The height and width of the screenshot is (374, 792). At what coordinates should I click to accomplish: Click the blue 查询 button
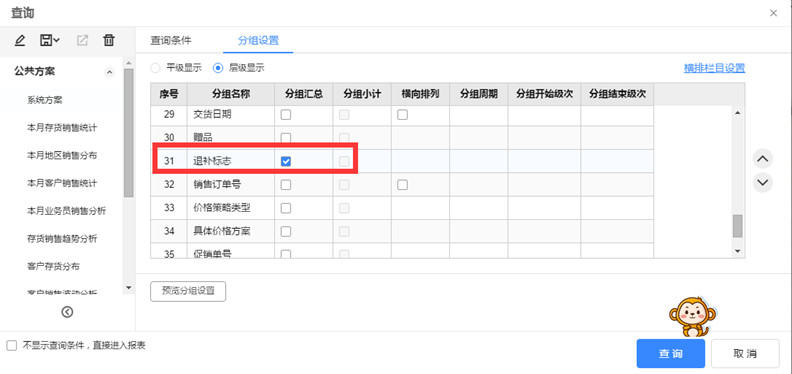[671, 353]
